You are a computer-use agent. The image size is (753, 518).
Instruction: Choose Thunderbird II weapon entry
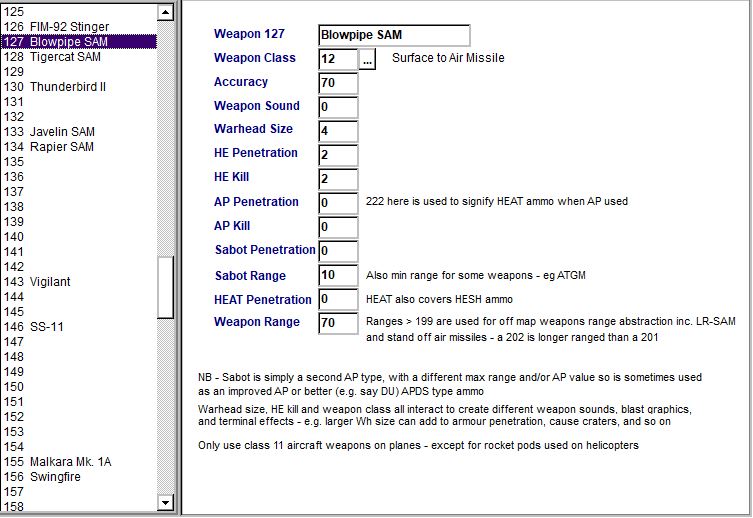click(x=67, y=87)
